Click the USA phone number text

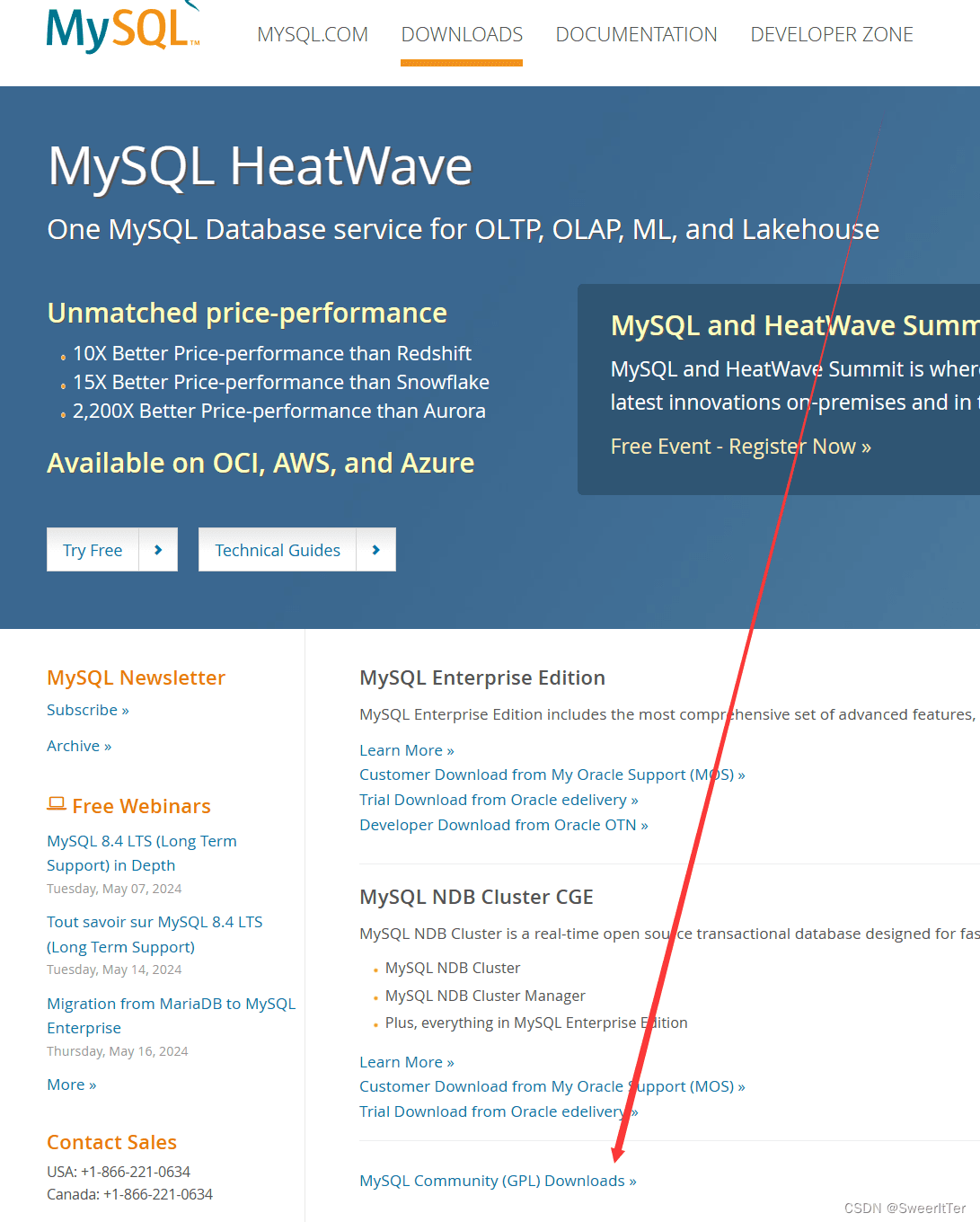tap(119, 1172)
